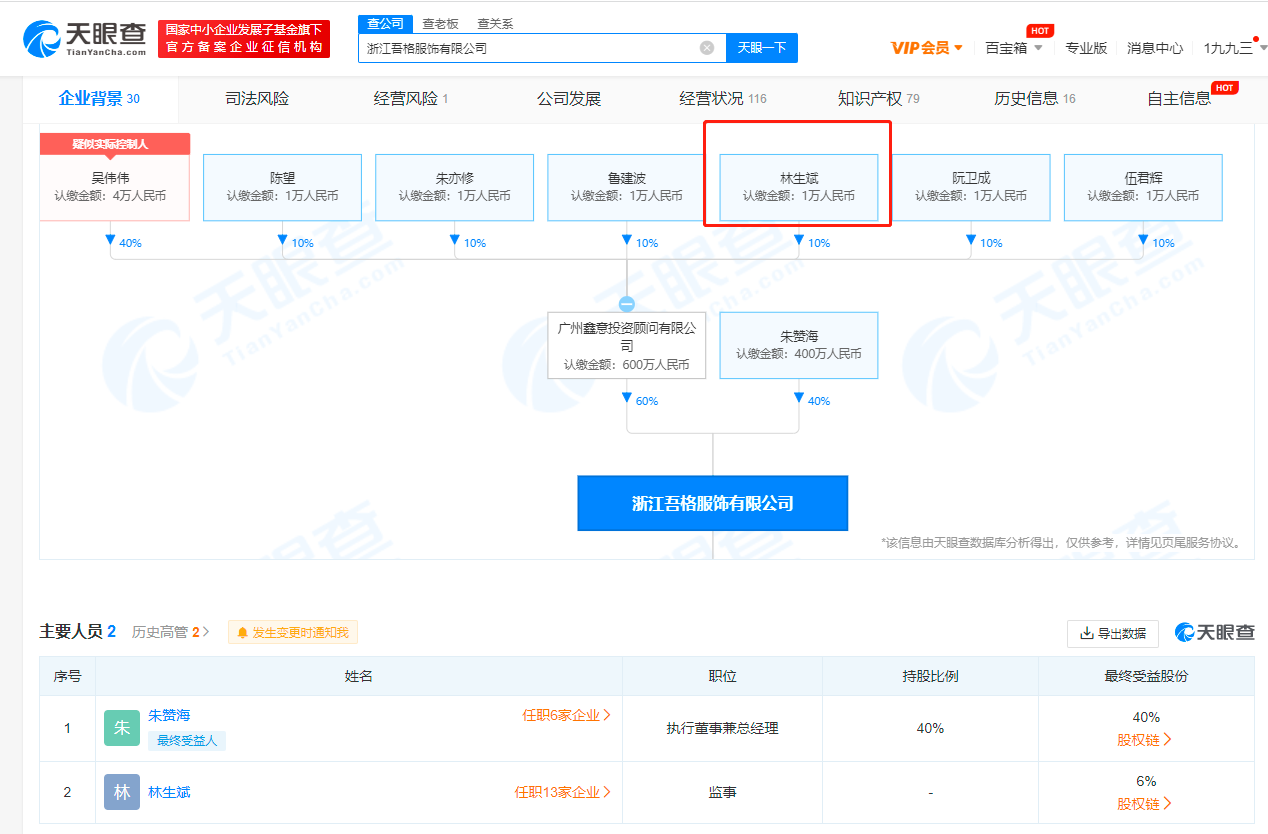The image size is (1268, 834).
Task: Open the VIP会员 dropdown
Action: click(x=927, y=47)
